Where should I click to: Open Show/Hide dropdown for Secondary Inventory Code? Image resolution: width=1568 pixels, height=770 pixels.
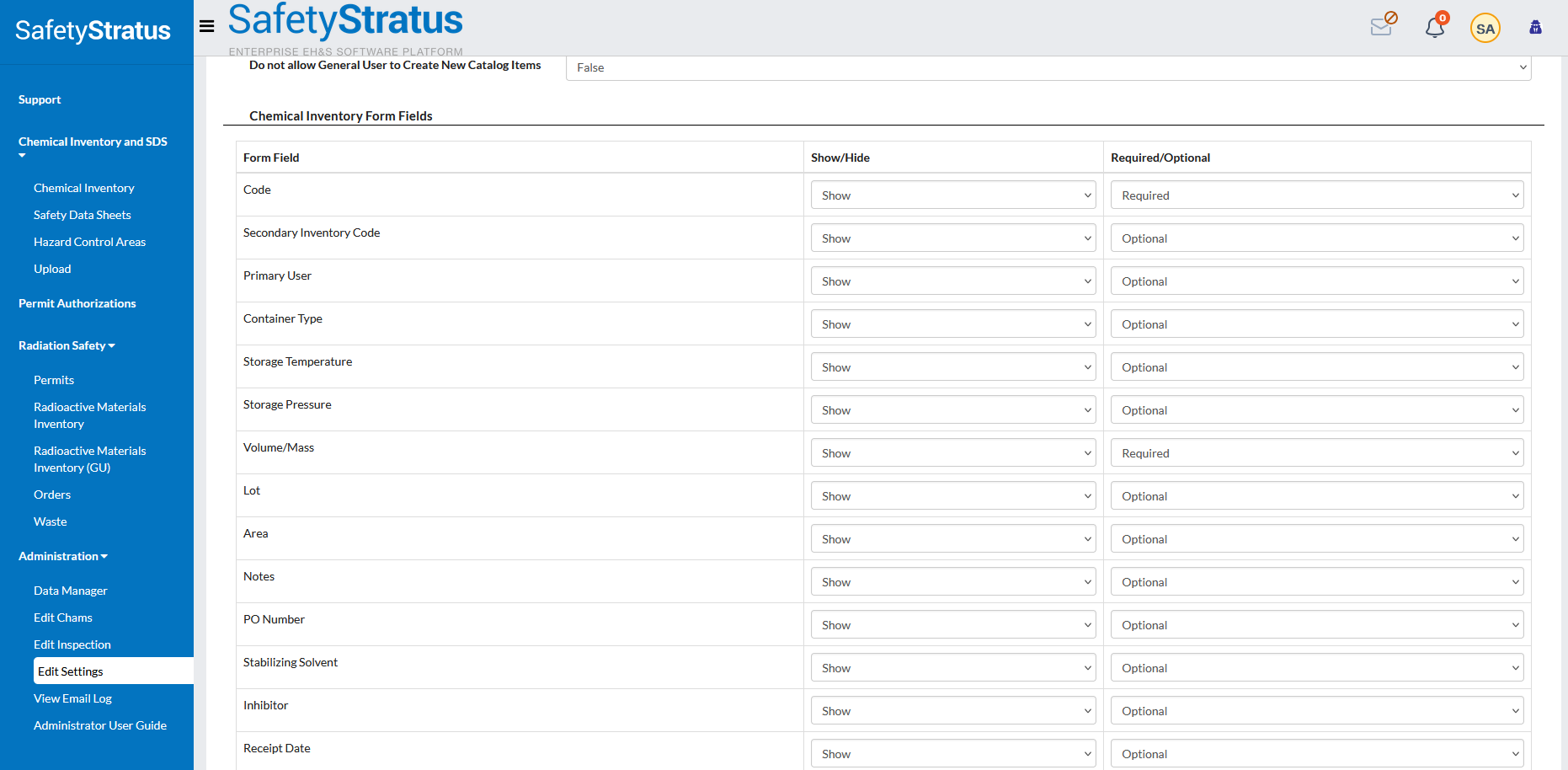click(953, 238)
